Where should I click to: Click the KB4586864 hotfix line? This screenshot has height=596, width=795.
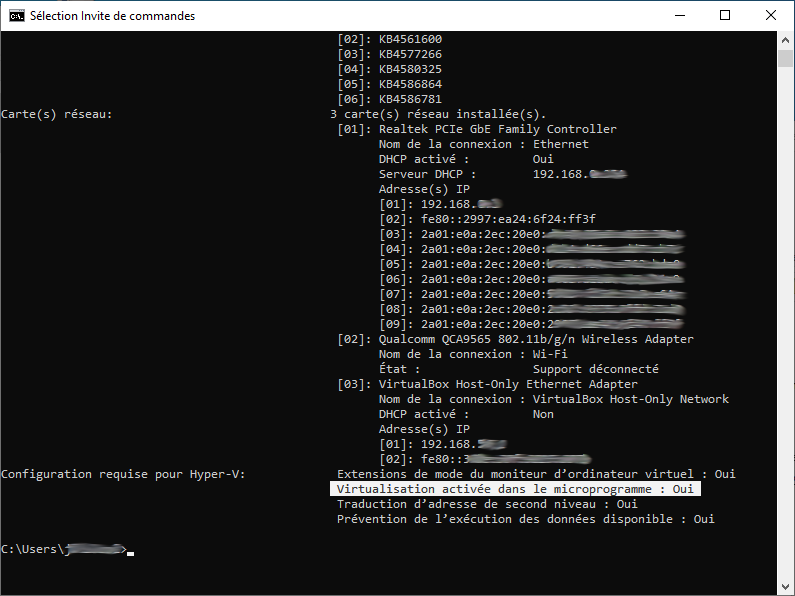[x=389, y=84]
